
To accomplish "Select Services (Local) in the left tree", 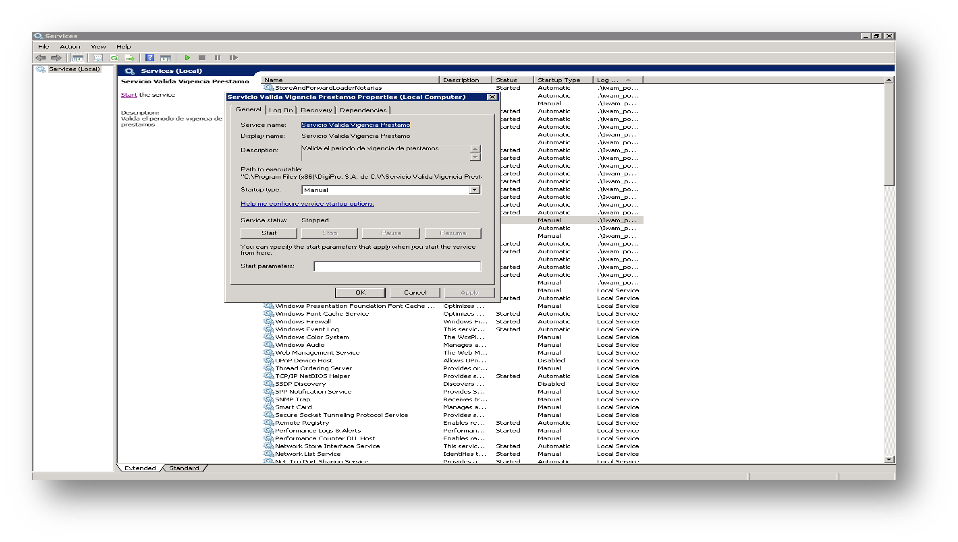I will 73,70.
